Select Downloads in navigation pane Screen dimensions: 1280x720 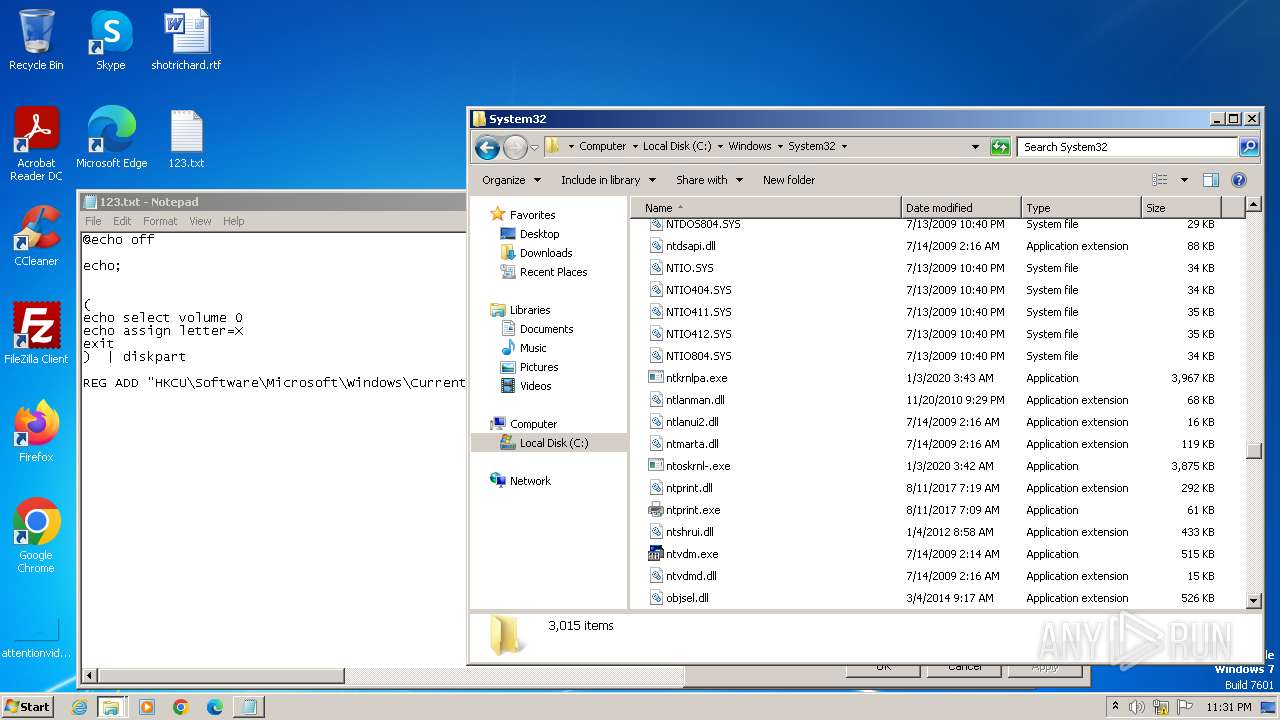(x=545, y=253)
